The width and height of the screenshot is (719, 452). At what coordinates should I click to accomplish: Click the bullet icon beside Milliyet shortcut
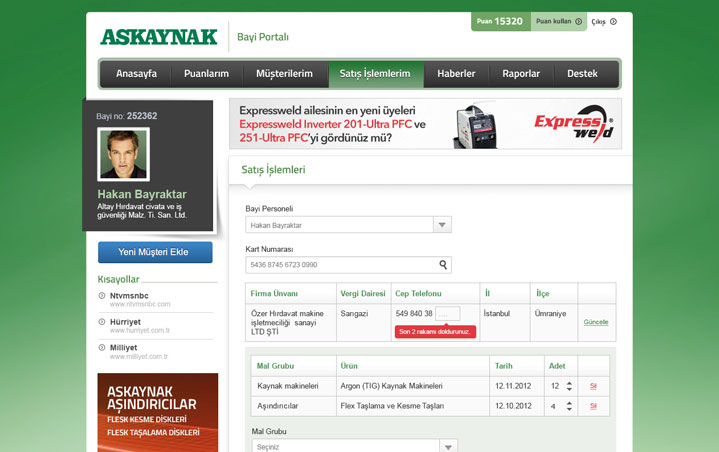tap(102, 347)
